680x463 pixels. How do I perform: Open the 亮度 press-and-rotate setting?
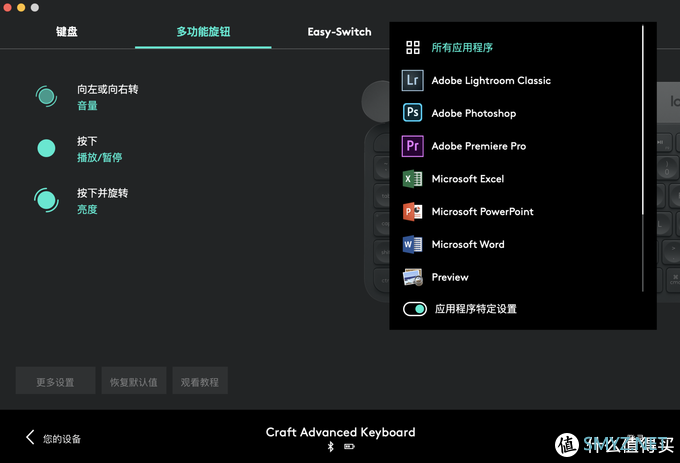coord(87,209)
